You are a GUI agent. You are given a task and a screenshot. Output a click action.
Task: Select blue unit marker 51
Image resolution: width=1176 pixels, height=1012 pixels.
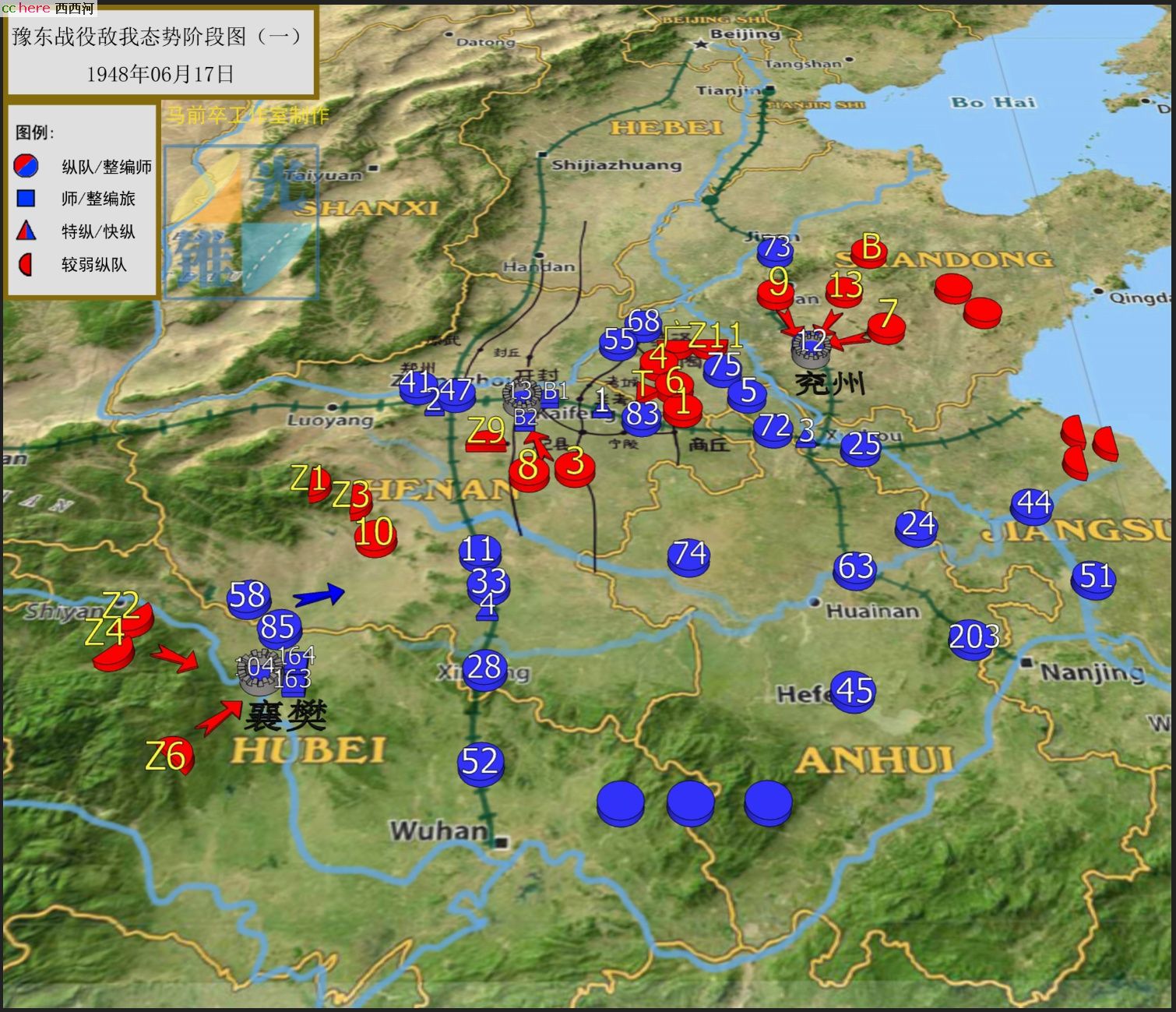pos(1093,579)
